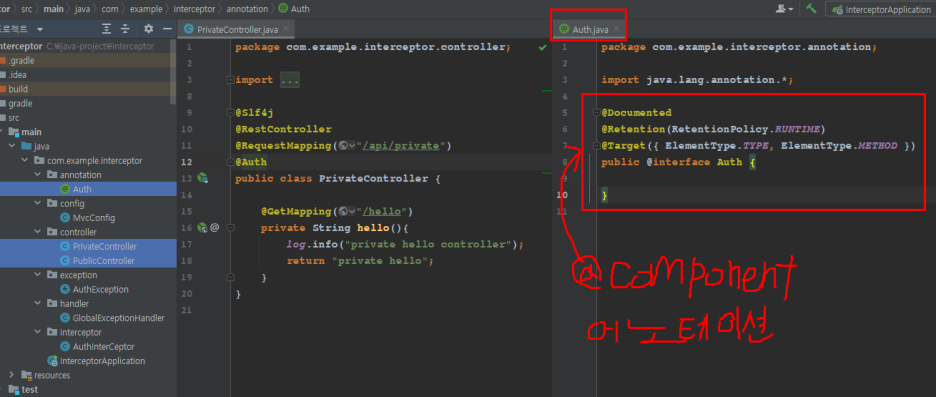Image resolution: width=936 pixels, height=397 pixels.
Task: Select PrivateController in project tree
Action: tap(98, 247)
